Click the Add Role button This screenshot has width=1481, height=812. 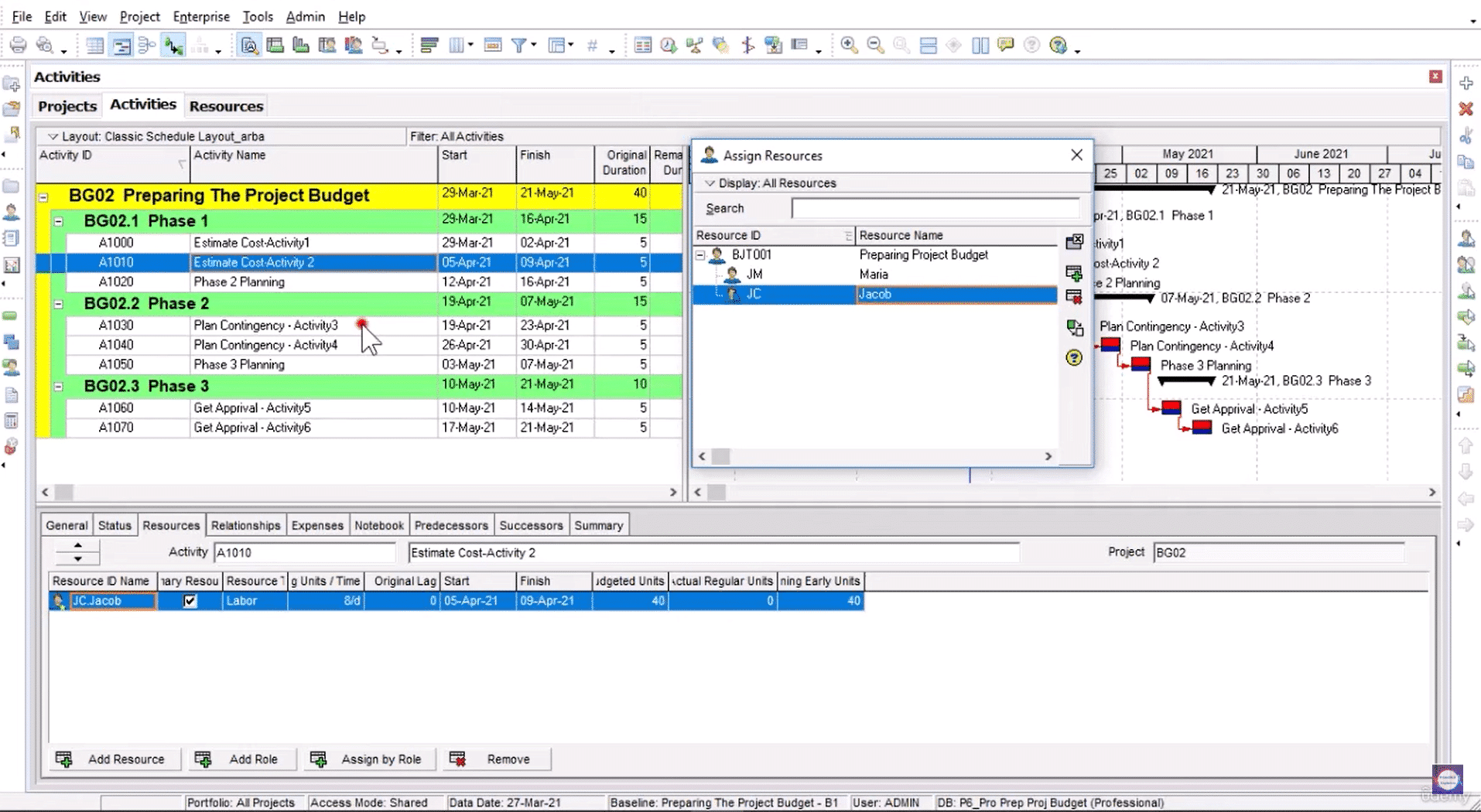(242, 759)
